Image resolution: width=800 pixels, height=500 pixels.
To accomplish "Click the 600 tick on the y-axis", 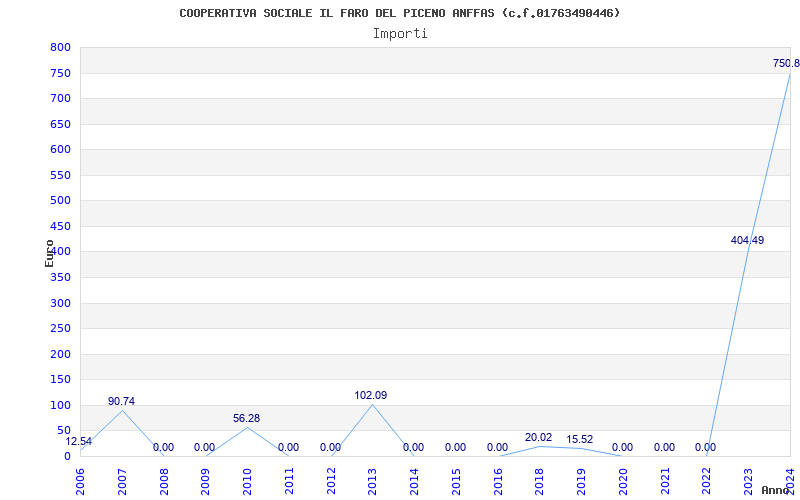I will point(60,149).
